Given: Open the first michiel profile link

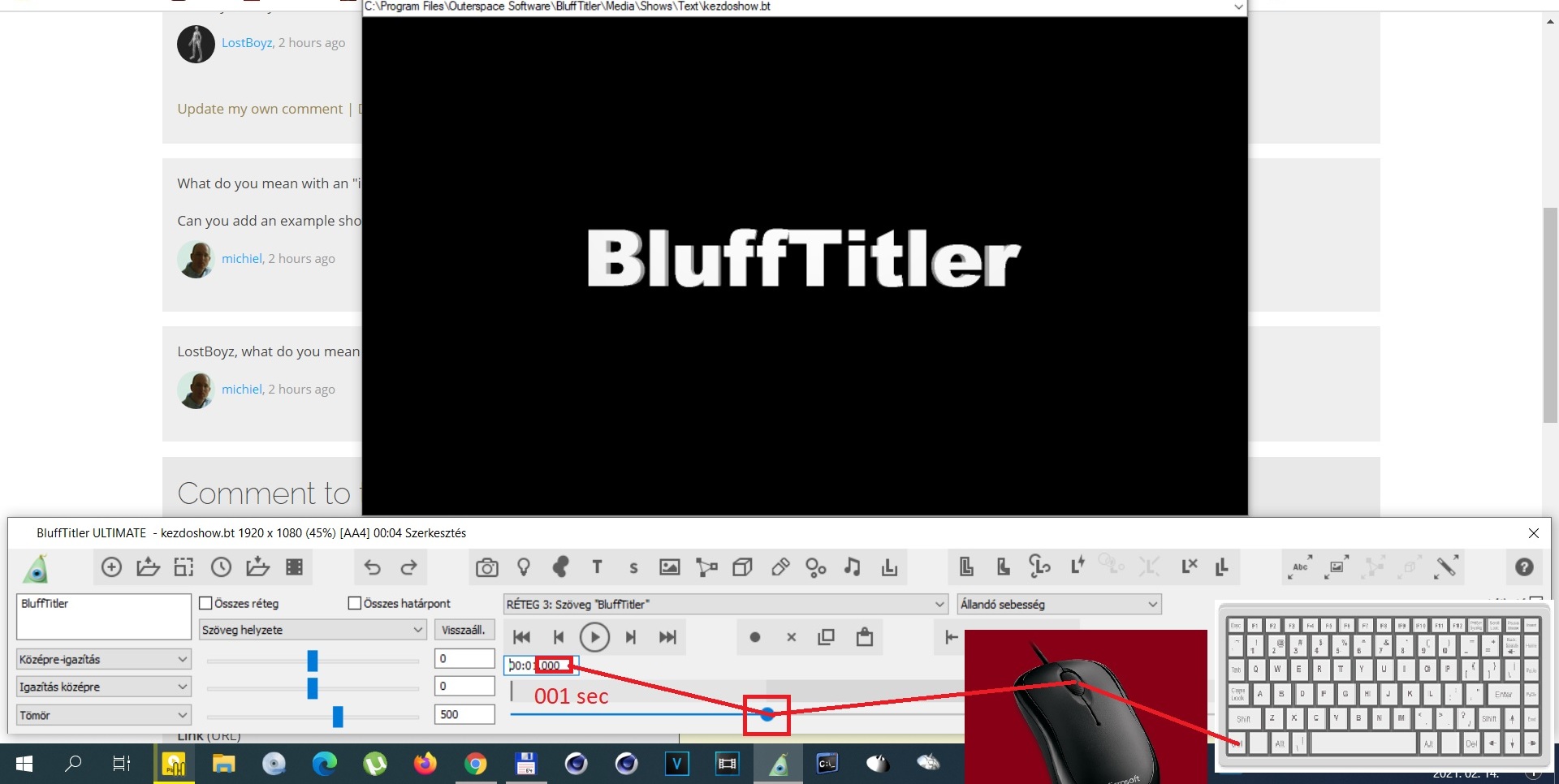Looking at the screenshot, I should click(x=242, y=258).
